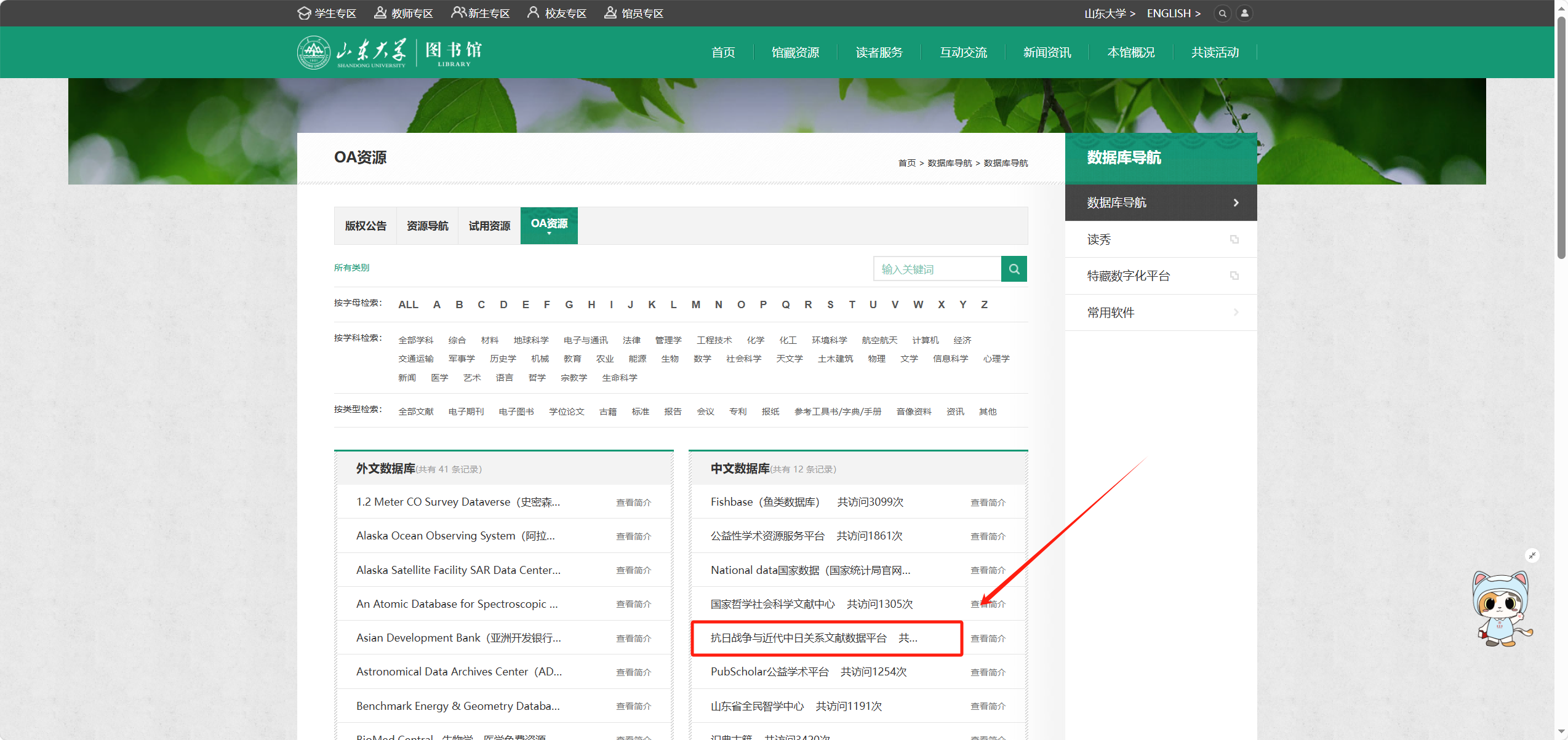The height and width of the screenshot is (740, 1568).
Task: Open the top-bar search icon
Action: click(x=1223, y=13)
